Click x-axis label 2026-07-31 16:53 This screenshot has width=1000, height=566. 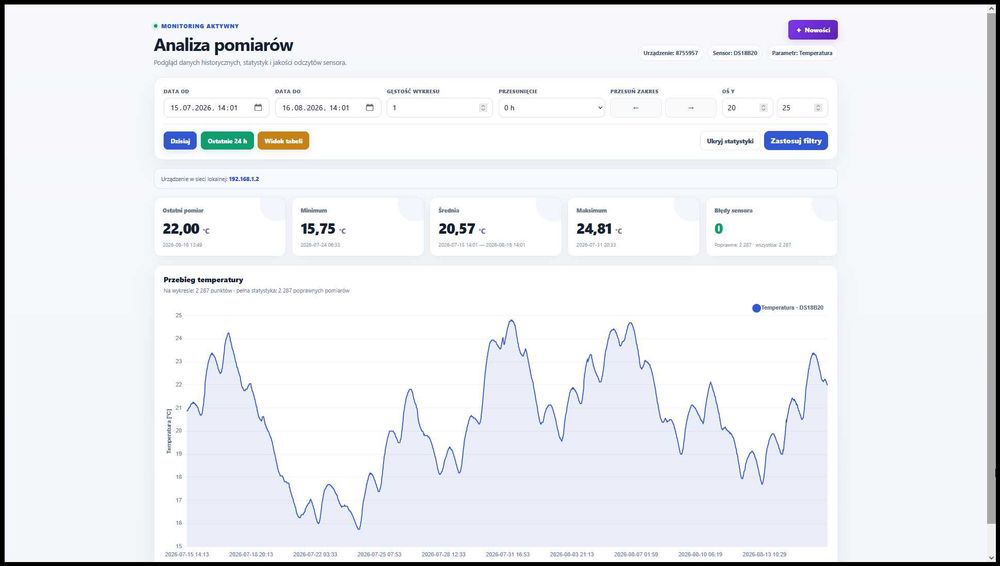(x=508, y=555)
